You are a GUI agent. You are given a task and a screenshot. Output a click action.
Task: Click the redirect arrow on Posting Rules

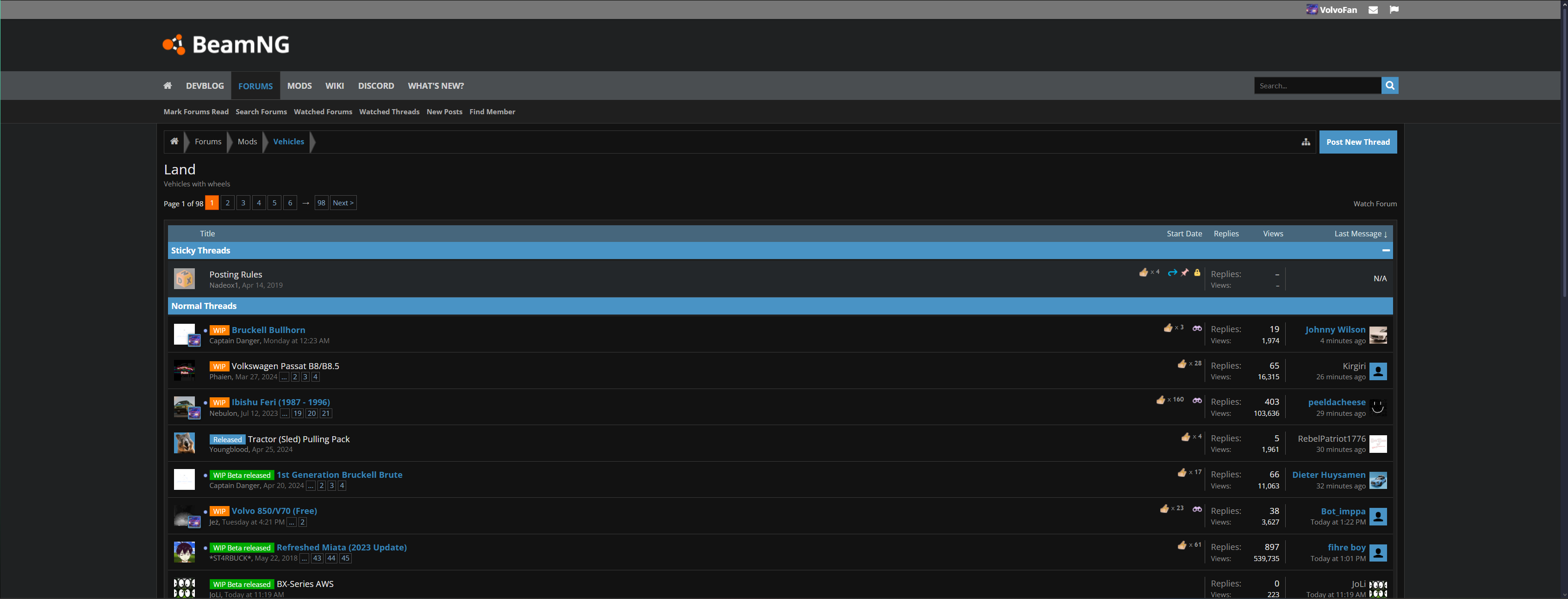point(1172,273)
